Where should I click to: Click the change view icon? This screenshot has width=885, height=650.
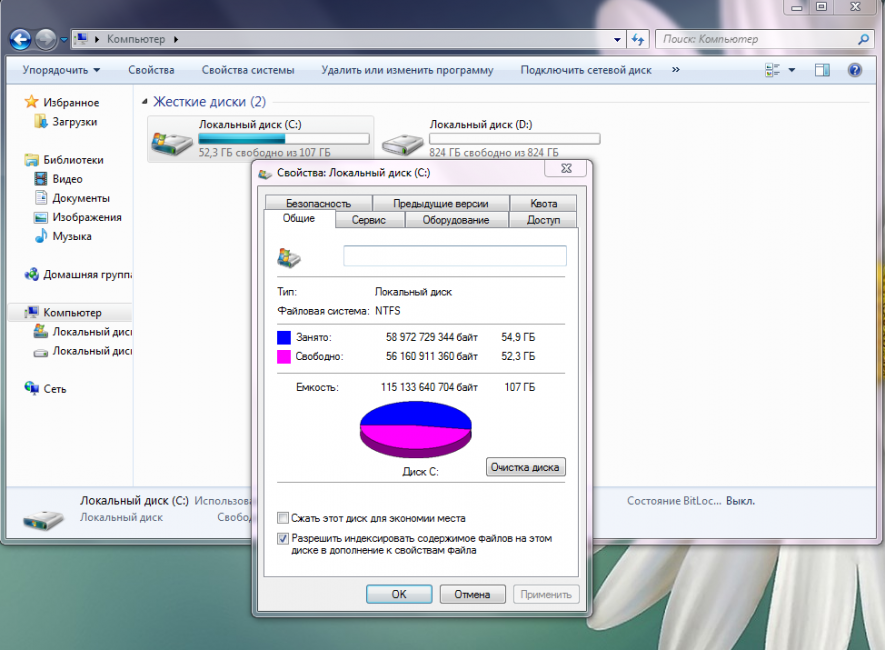[772, 70]
